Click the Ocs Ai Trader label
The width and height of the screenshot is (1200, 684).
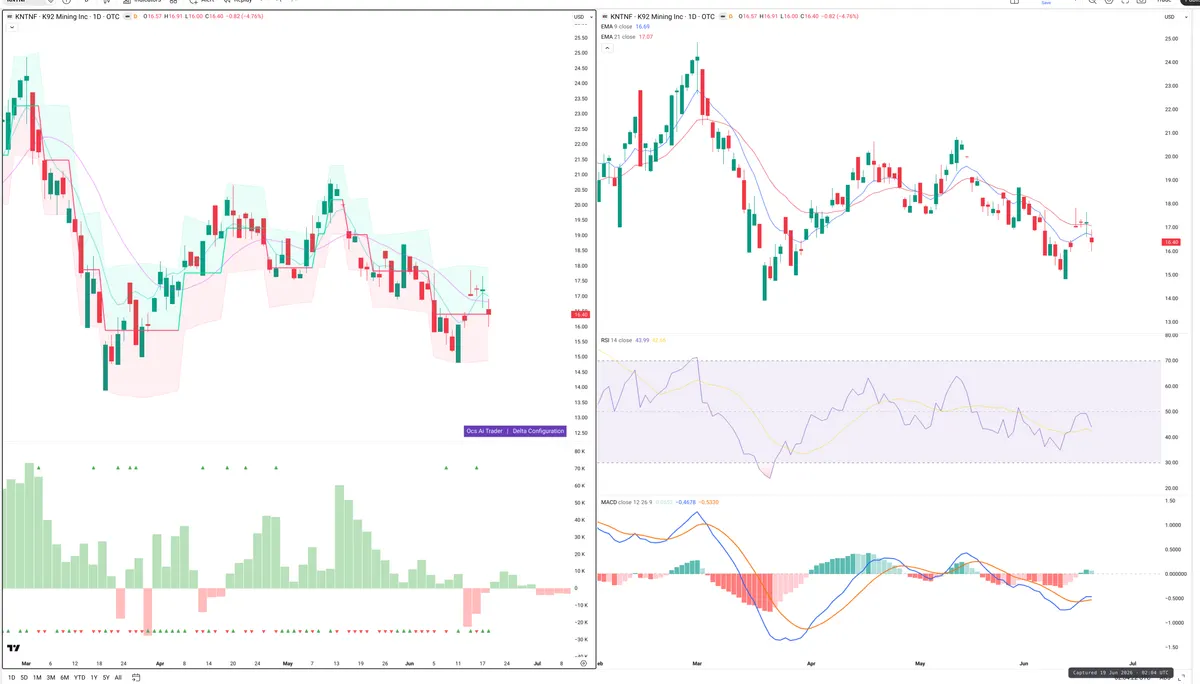487,431
